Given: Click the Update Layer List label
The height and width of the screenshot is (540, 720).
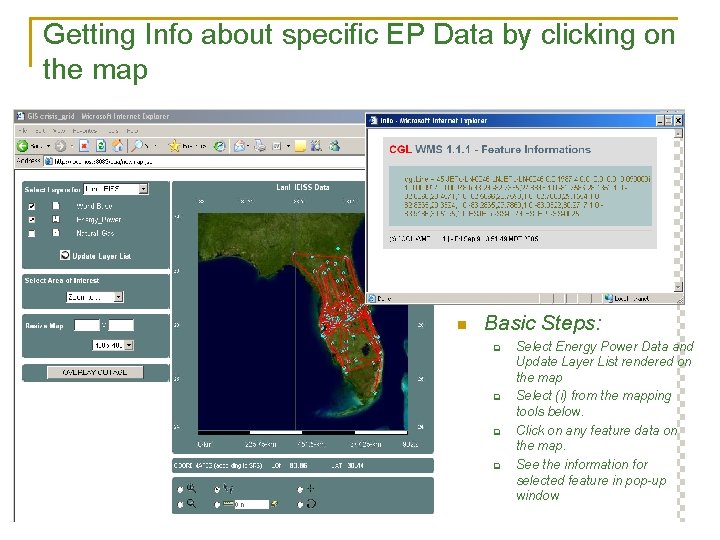Looking at the screenshot, I should tap(101, 256).
